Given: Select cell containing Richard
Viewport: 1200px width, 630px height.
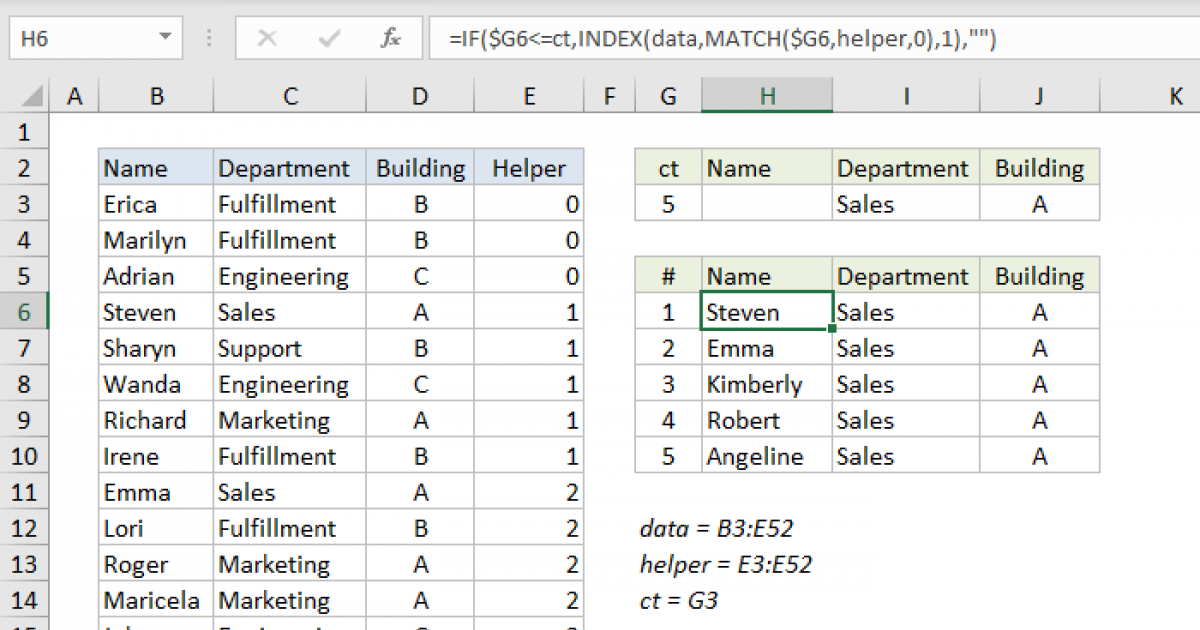Looking at the screenshot, I should (x=156, y=420).
